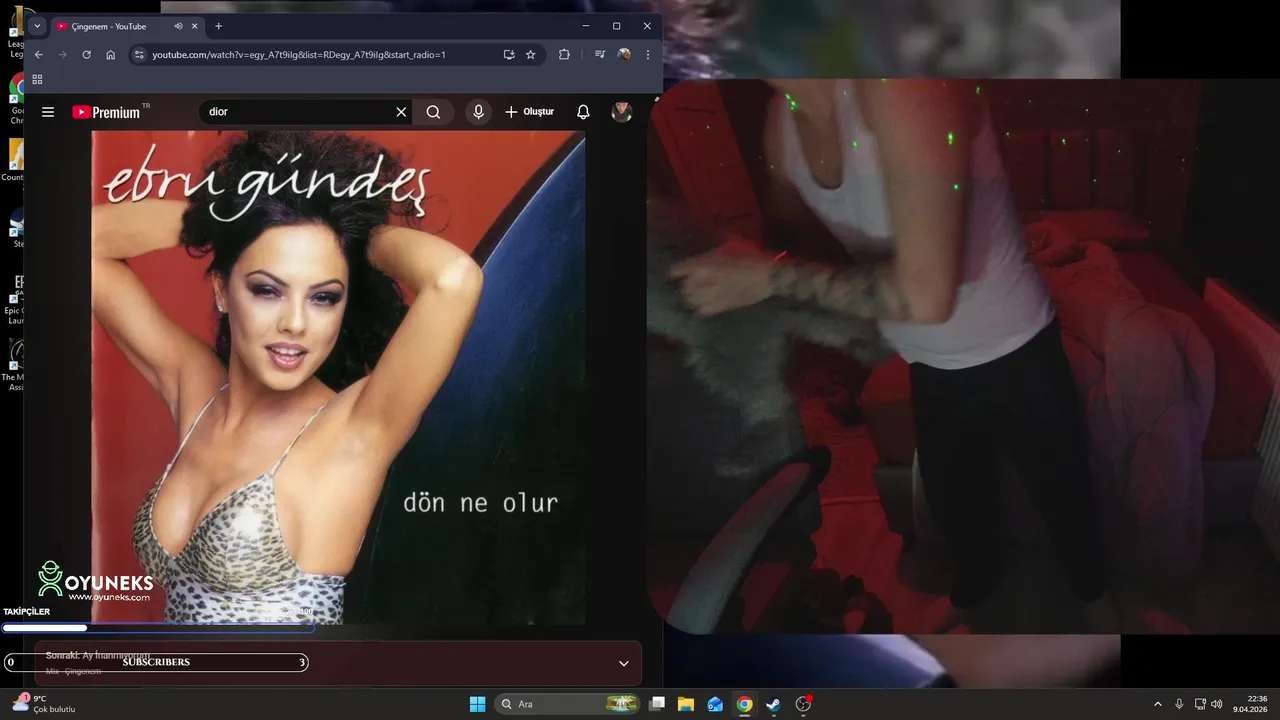This screenshot has width=1280, height=720.
Task: Install app icon in address bar
Action: click(509, 55)
